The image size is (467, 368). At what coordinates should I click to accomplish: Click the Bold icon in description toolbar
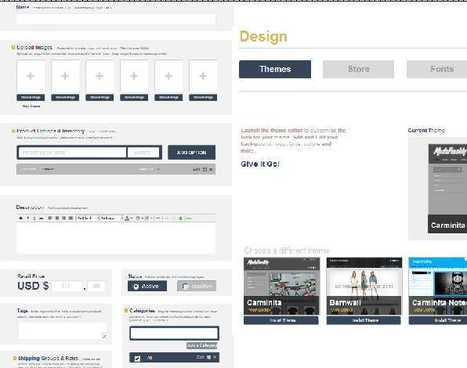coord(21,218)
